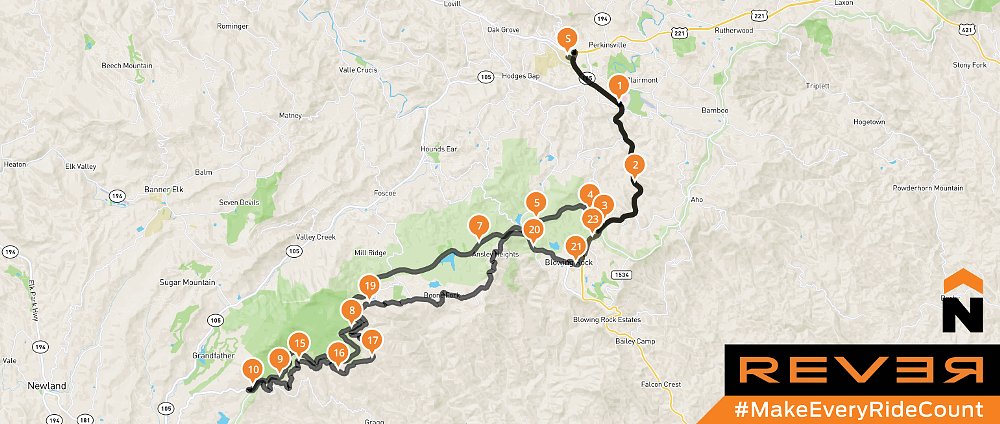Viewport: 1000px width, 424px height.
Task: Select waypoint marker 8
Action: pyautogui.click(x=351, y=313)
